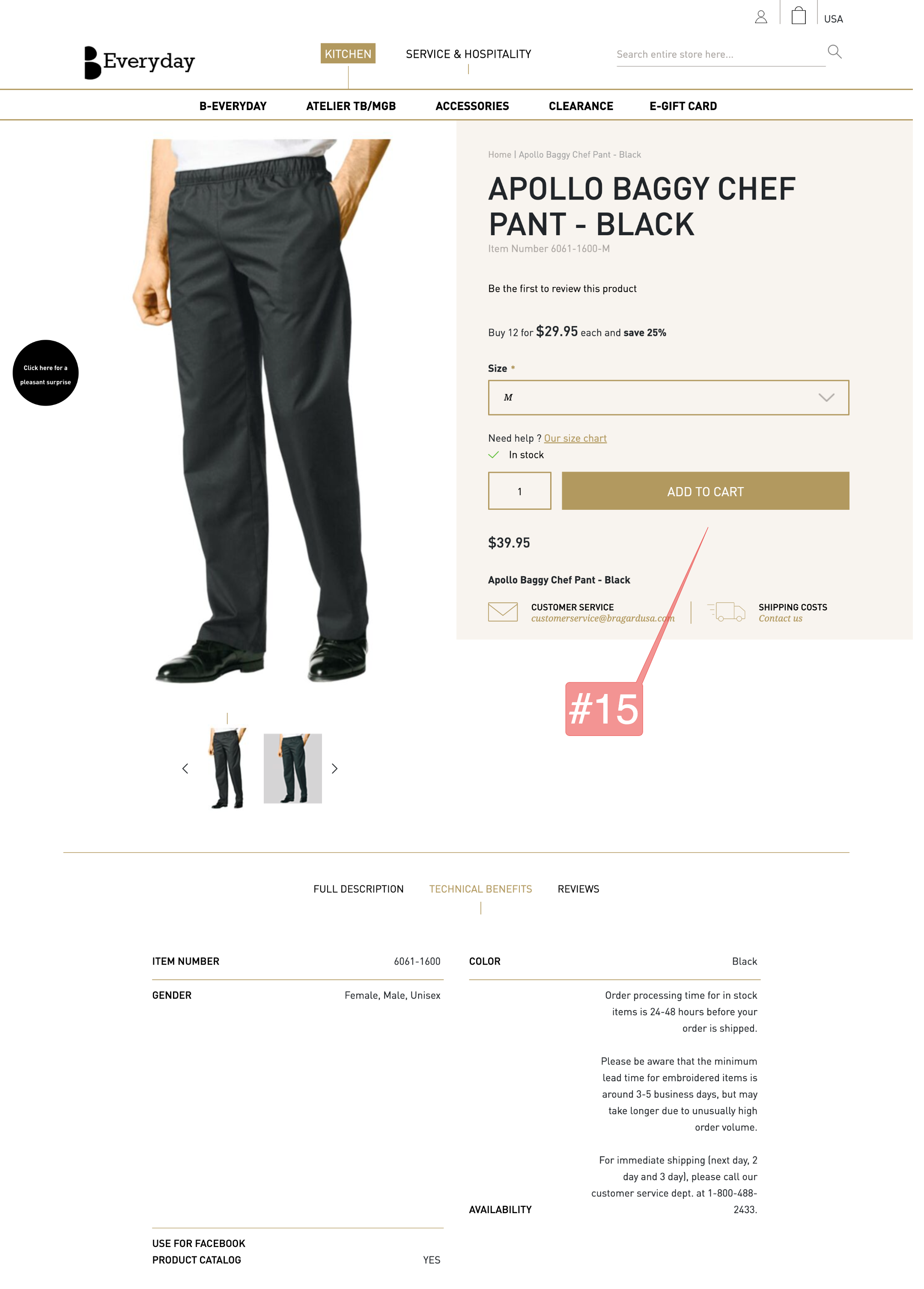Click the shipping truck icon
Screen dimensions: 924x1289
(x=726, y=612)
